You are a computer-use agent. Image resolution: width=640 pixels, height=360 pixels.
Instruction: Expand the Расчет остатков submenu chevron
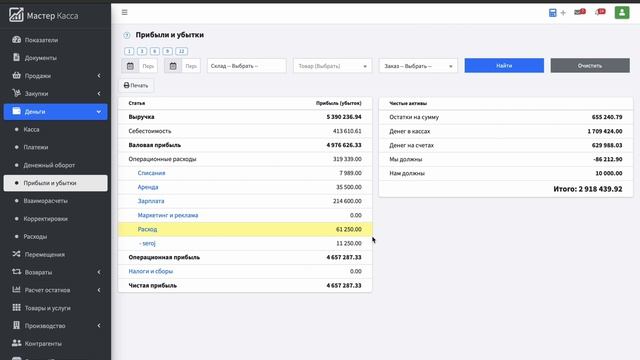click(99, 290)
